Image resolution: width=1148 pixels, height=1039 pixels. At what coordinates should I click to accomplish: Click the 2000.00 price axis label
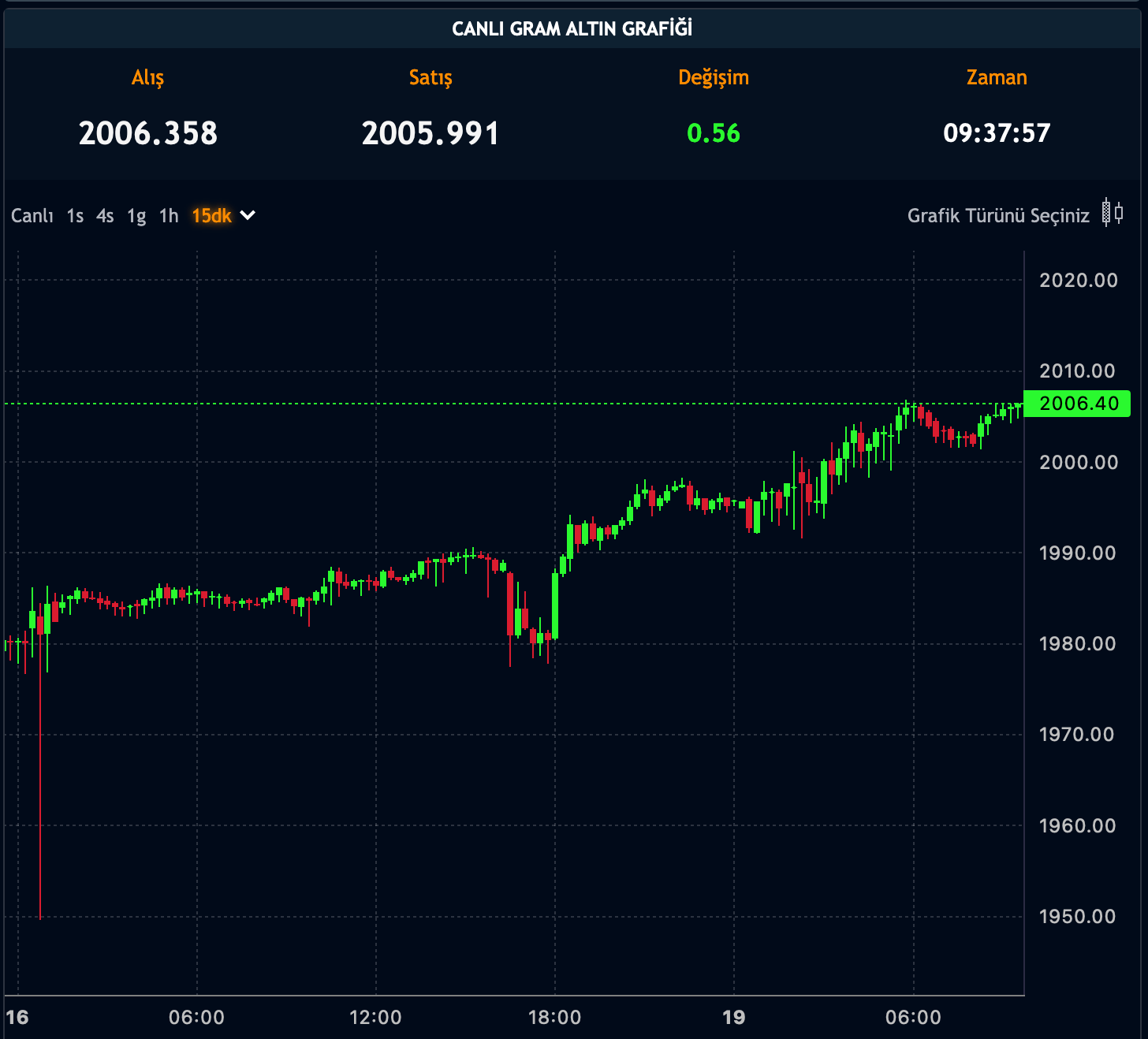(x=1078, y=463)
